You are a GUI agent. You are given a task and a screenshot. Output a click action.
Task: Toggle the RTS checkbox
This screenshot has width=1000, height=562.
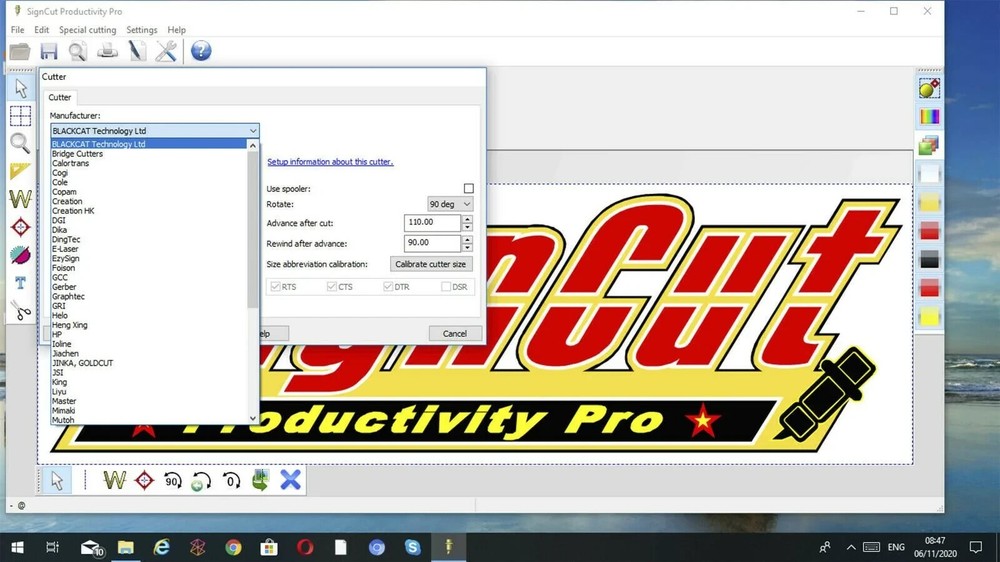[276, 286]
